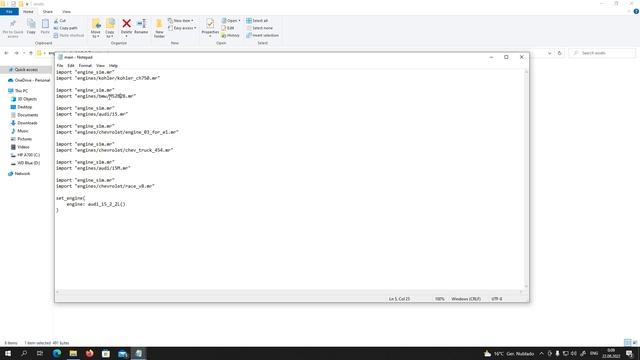
Task: Open the Windows Start button
Action: tap(8, 353)
